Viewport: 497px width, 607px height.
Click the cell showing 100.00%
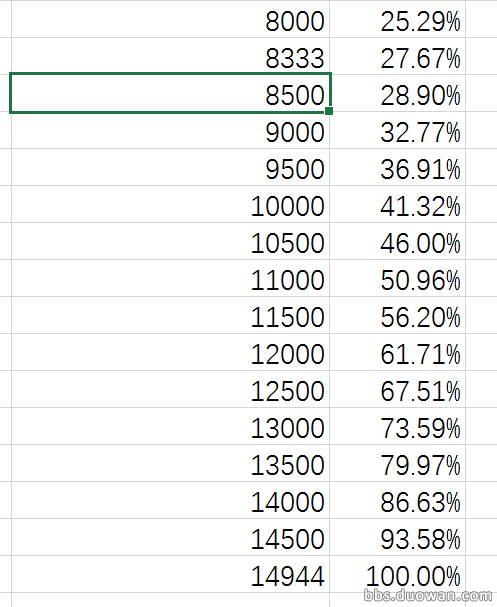point(398,574)
